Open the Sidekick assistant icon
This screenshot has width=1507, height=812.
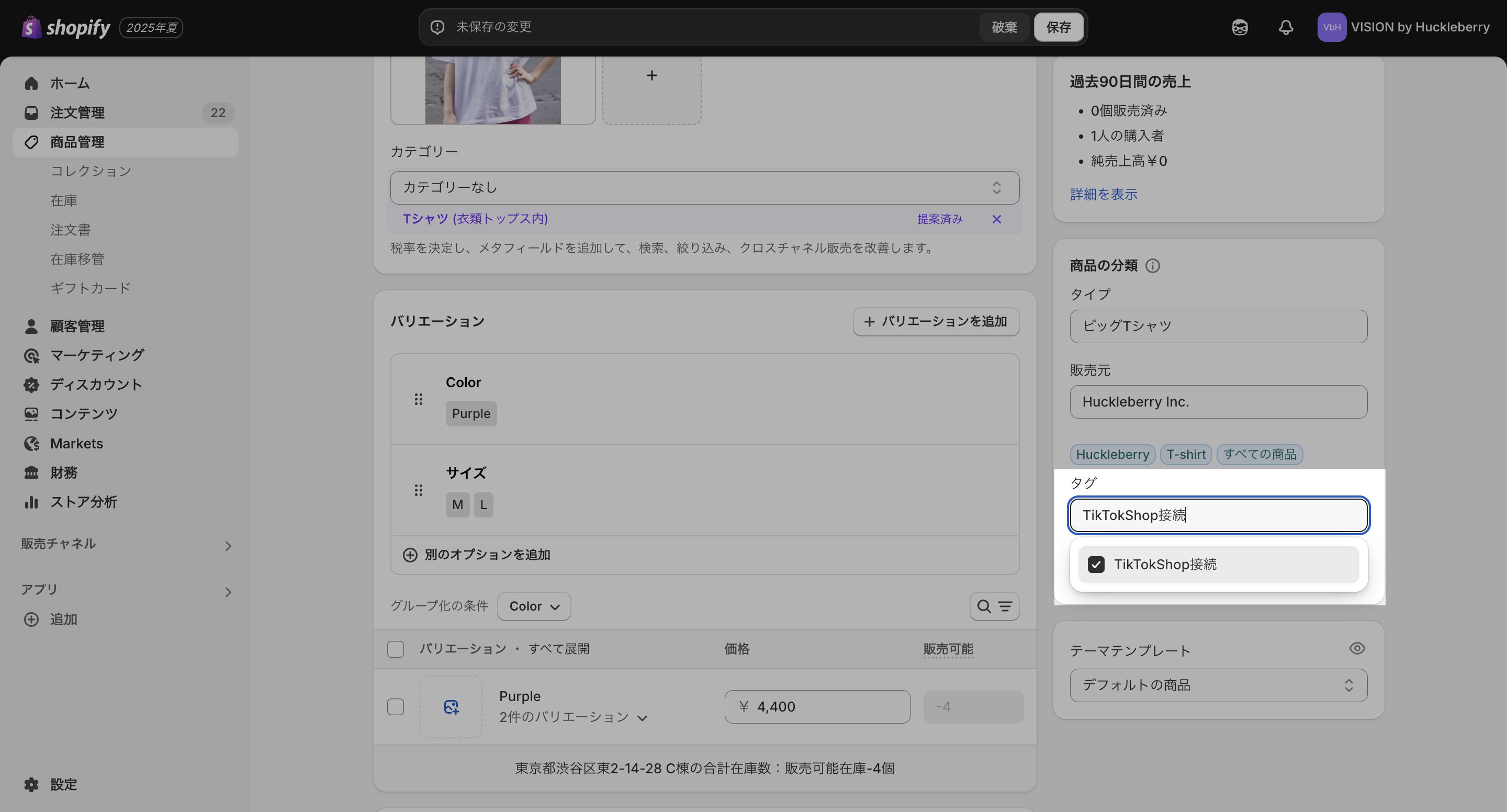pos(1240,28)
